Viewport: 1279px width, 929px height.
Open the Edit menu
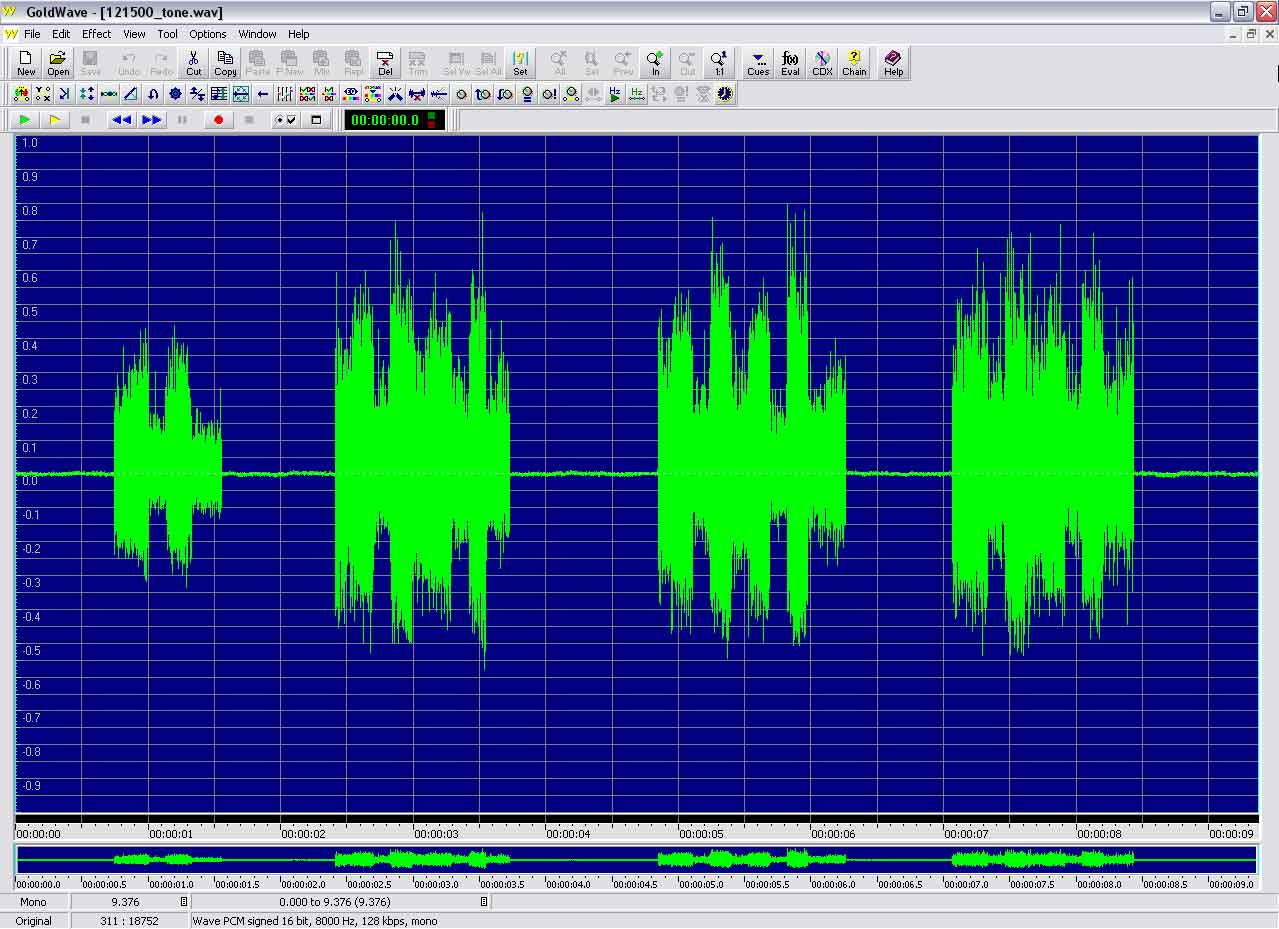pyautogui.click(x=61, y=34)
